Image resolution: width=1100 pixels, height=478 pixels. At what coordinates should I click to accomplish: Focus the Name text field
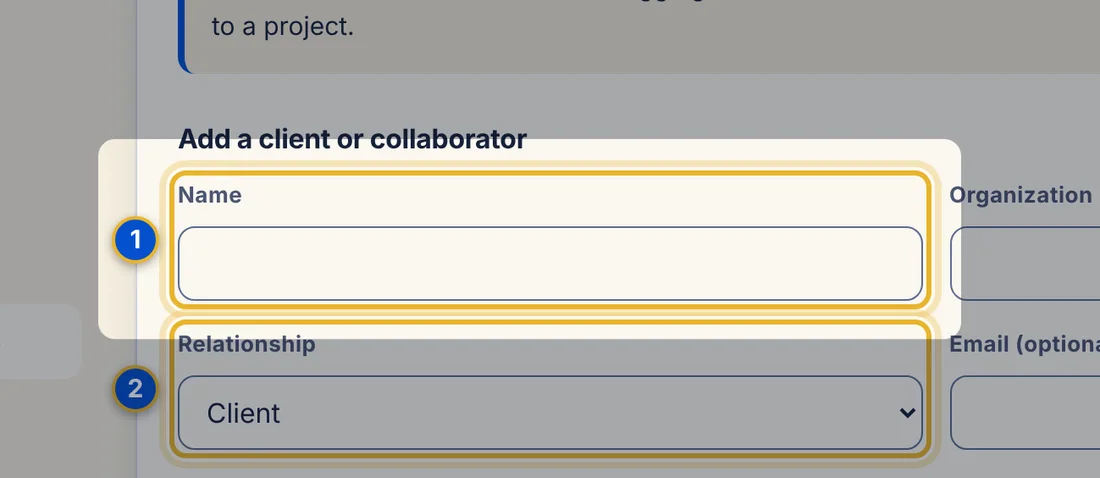click(550, 263)
